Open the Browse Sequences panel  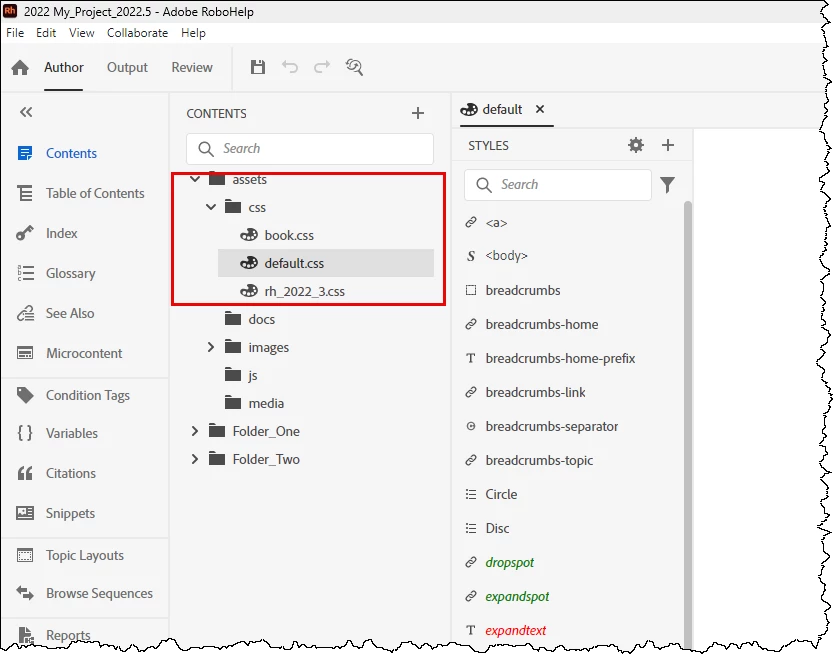85,593
